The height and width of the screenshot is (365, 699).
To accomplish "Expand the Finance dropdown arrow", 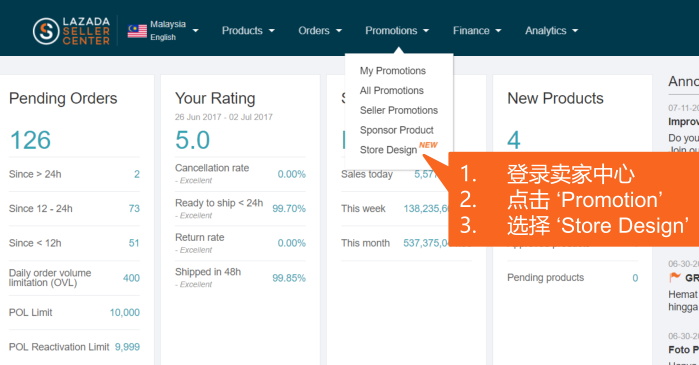I will [x=498, y=31].
